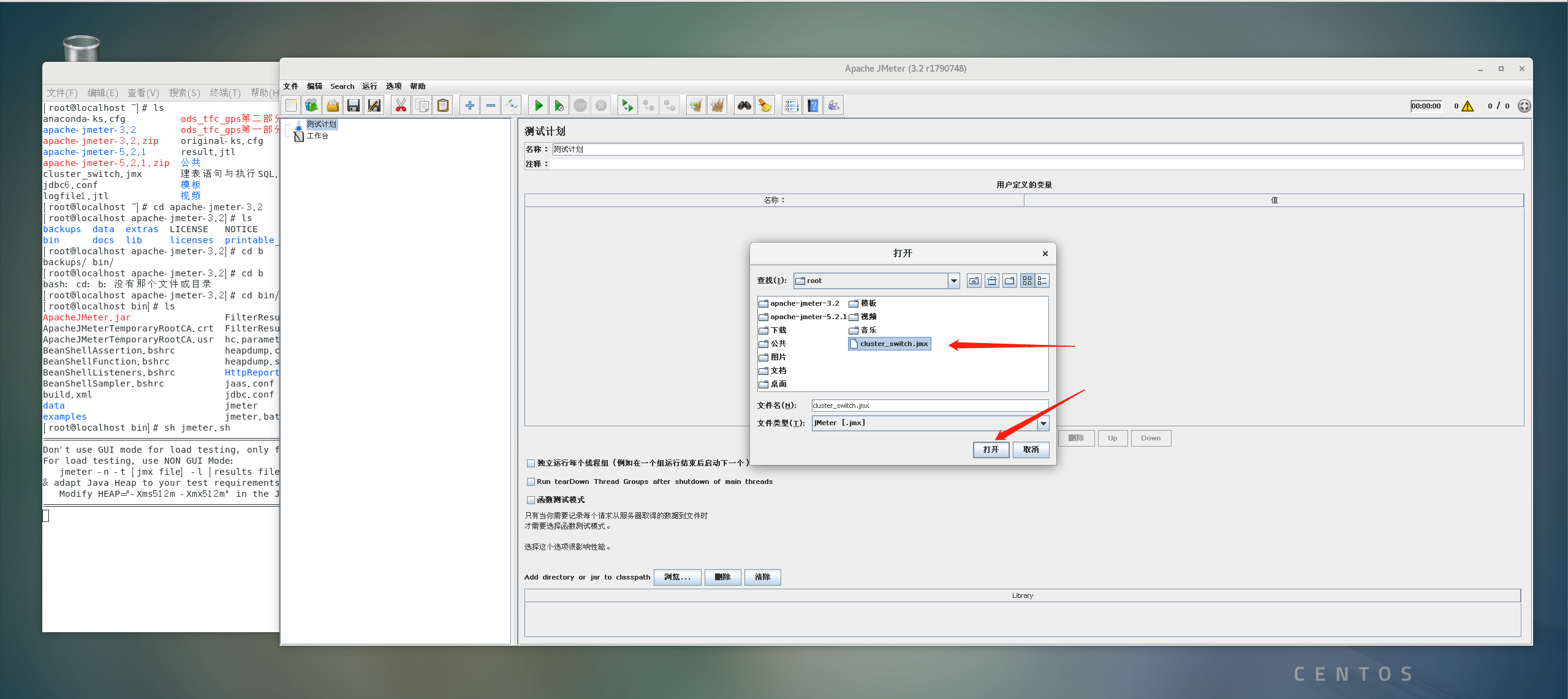Click the green Start run icon
The image size is (1568, 699).
(x=538, y=106)
